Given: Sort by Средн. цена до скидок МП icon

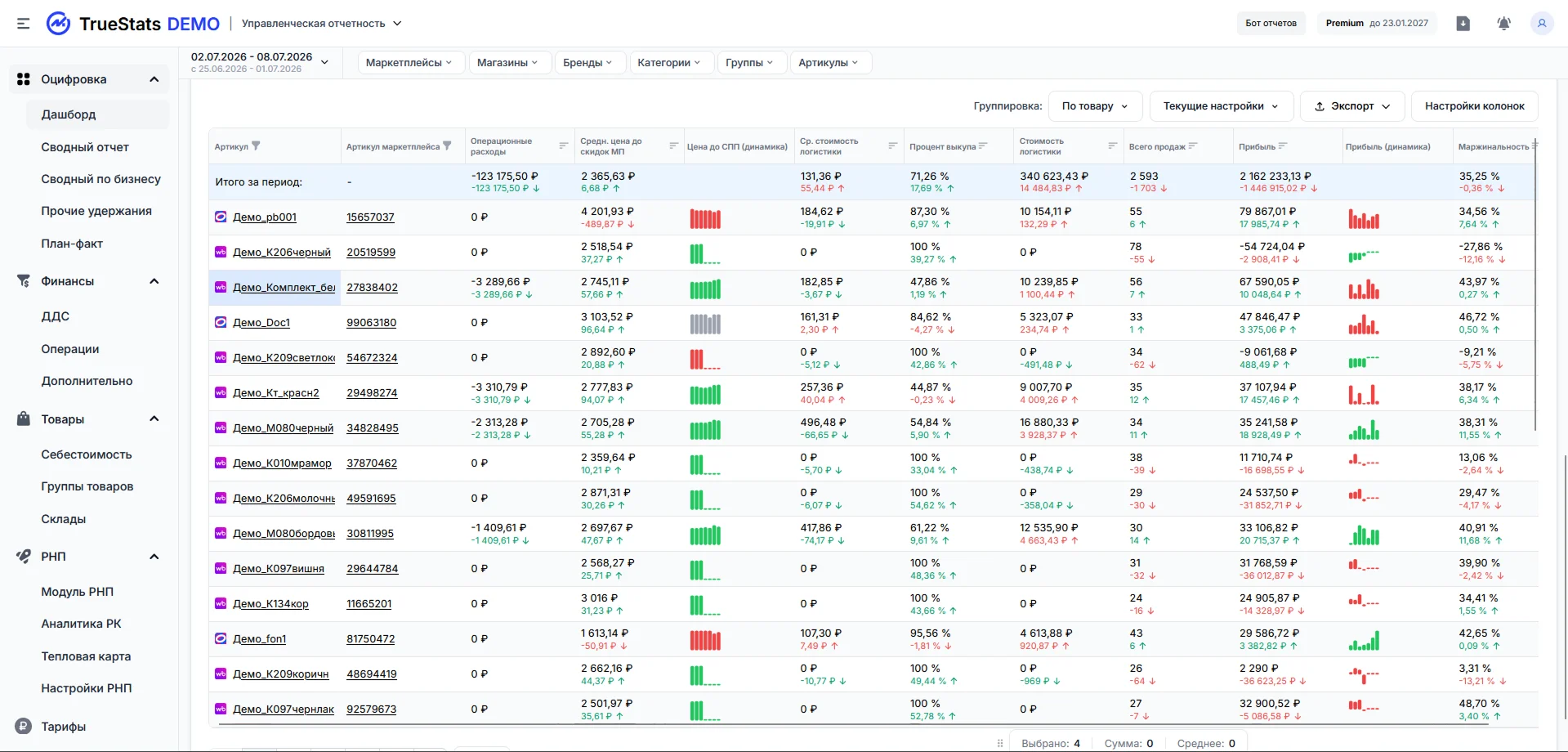Looking at the screenshot, I should (673, 145).
